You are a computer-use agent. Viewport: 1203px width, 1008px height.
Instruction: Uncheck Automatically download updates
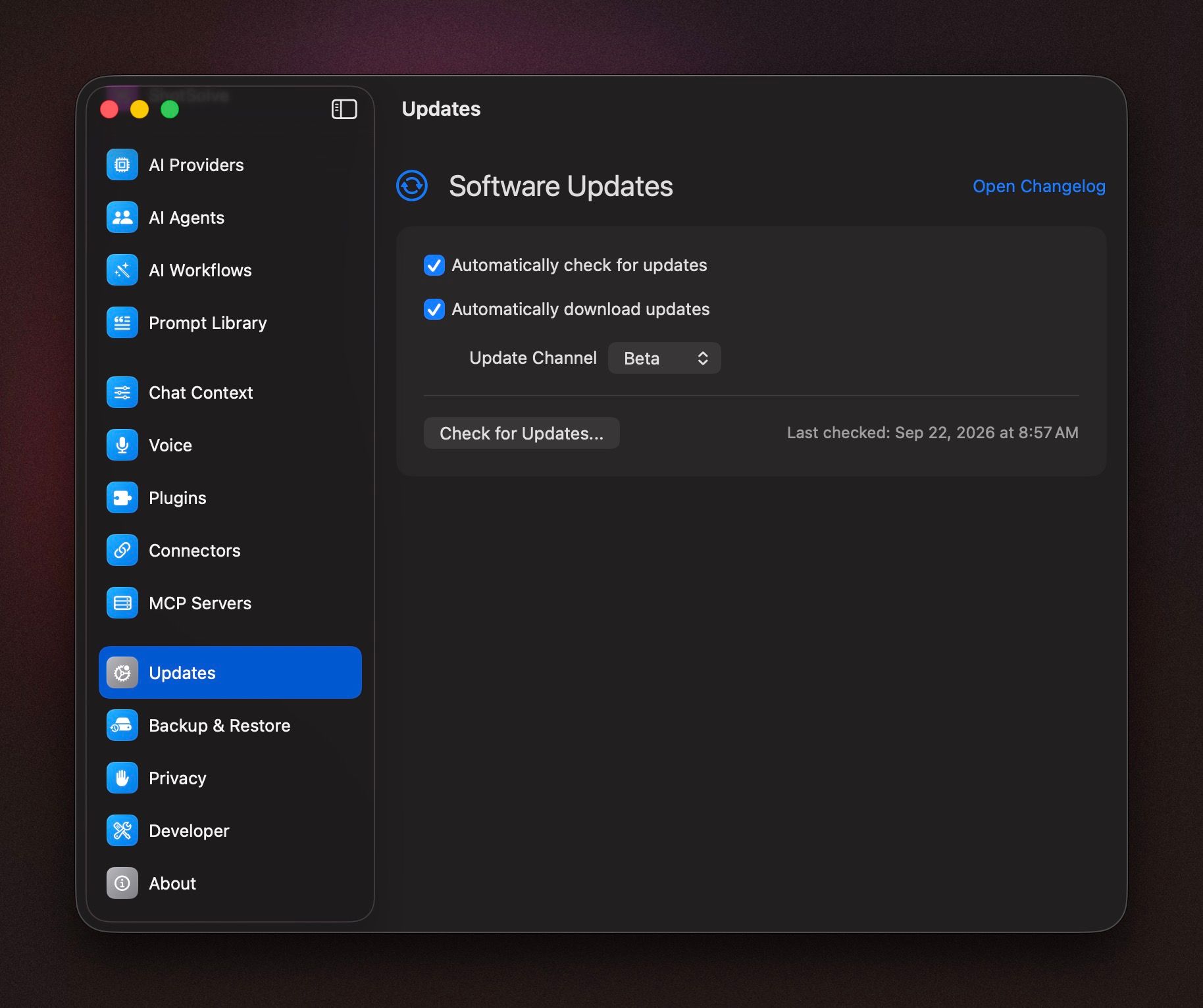(x=434, y=309)
